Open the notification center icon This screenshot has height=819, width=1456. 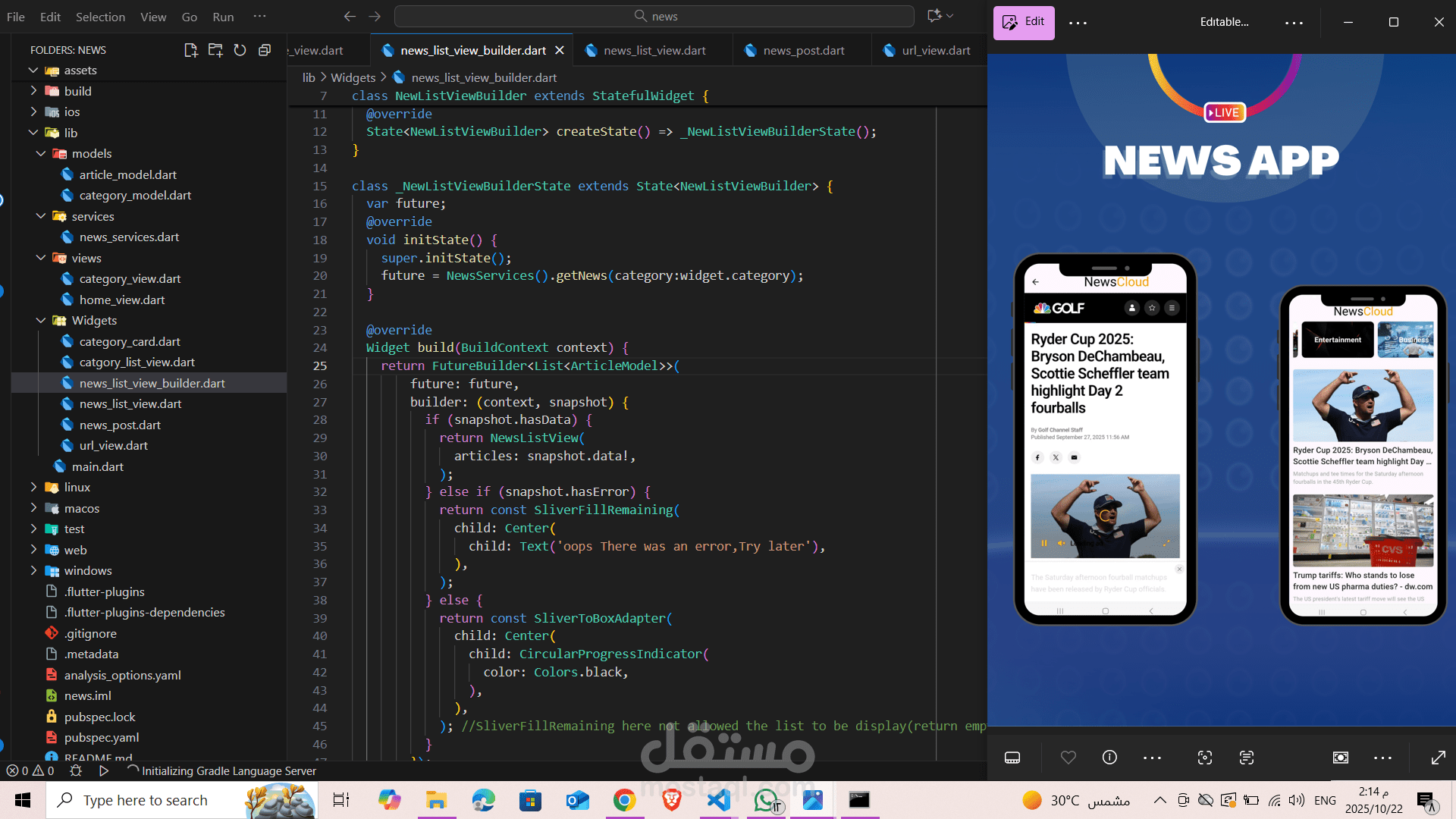click(1426, 800)
